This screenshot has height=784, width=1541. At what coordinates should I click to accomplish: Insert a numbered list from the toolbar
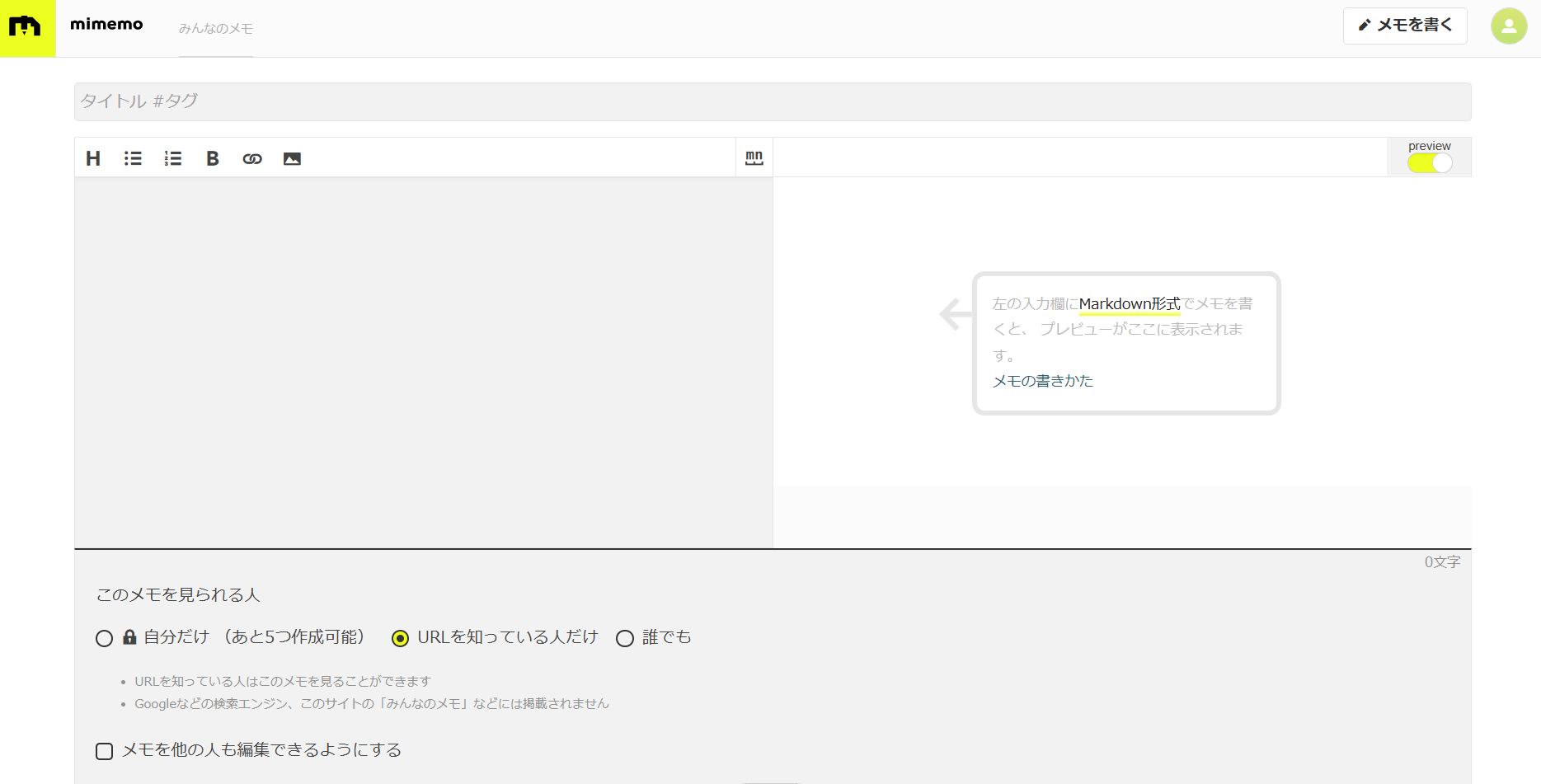[172, 158]
